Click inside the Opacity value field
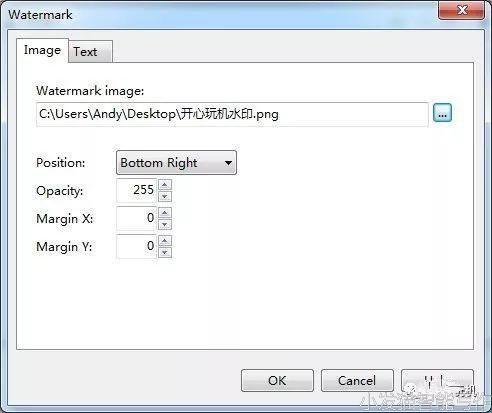 (x=137, y=190)
